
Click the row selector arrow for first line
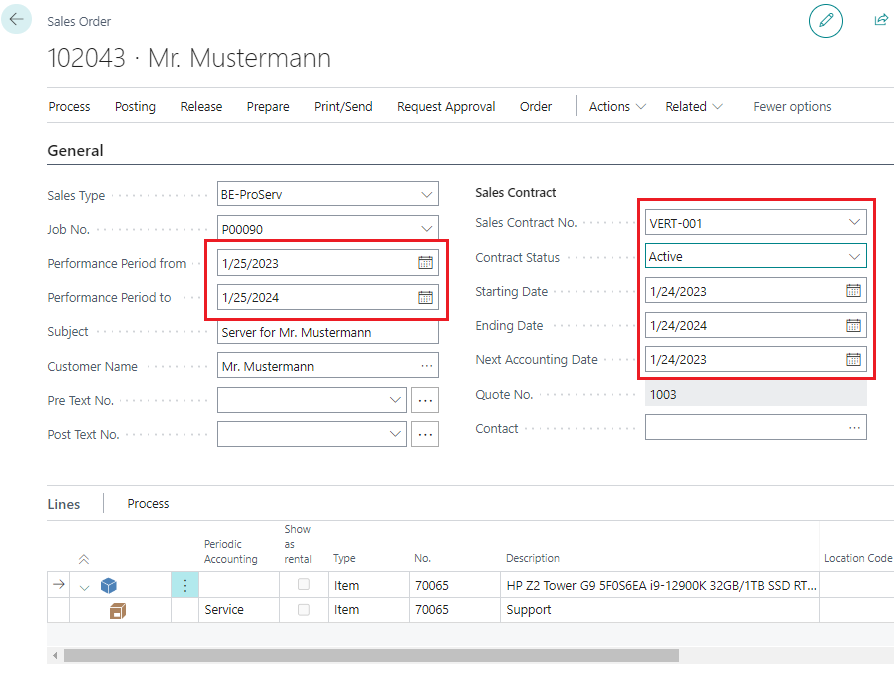[x=58, y=584]
